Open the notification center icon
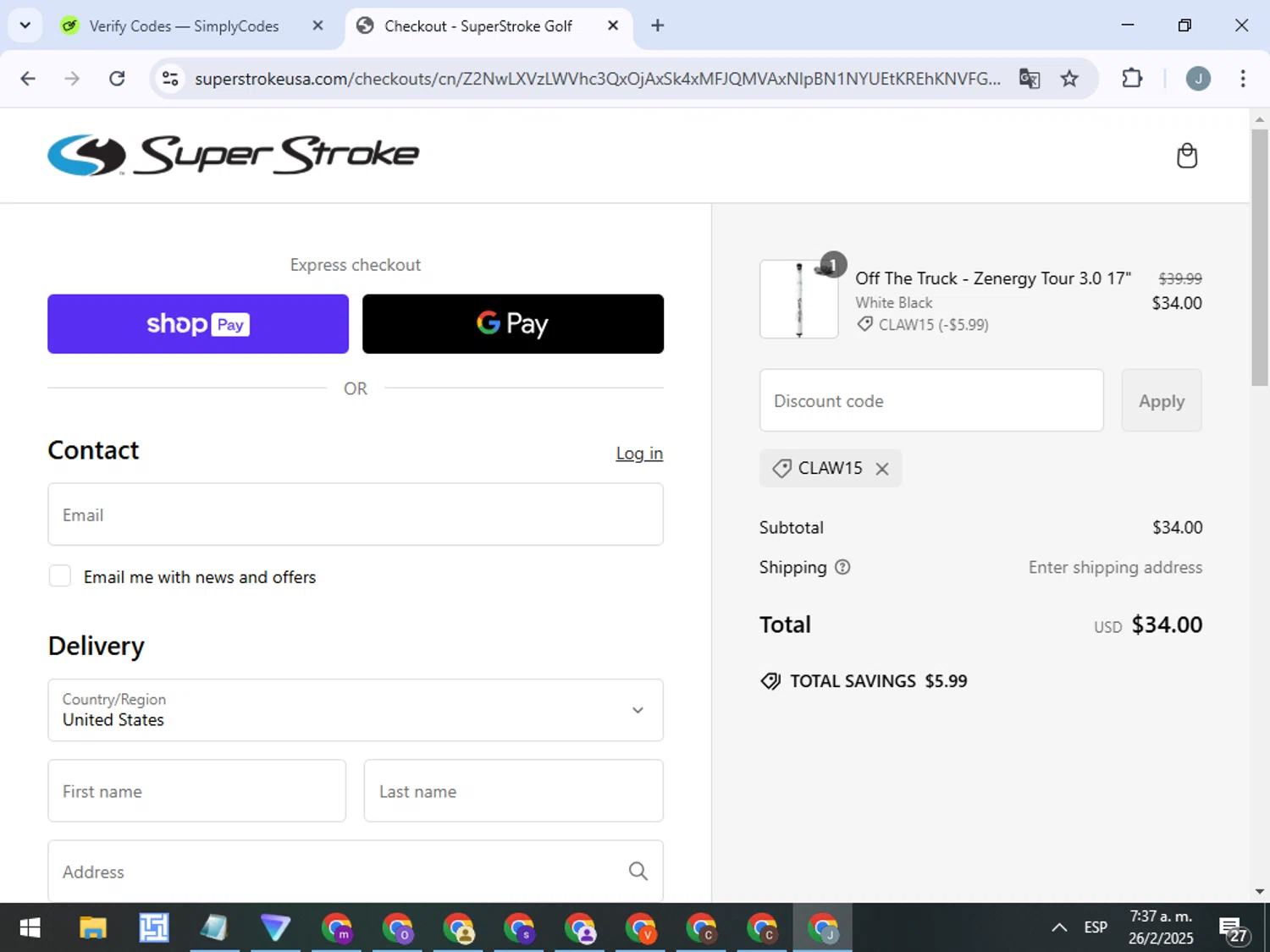Screen dimensions: 1270x952 [x=1234, y=929]
